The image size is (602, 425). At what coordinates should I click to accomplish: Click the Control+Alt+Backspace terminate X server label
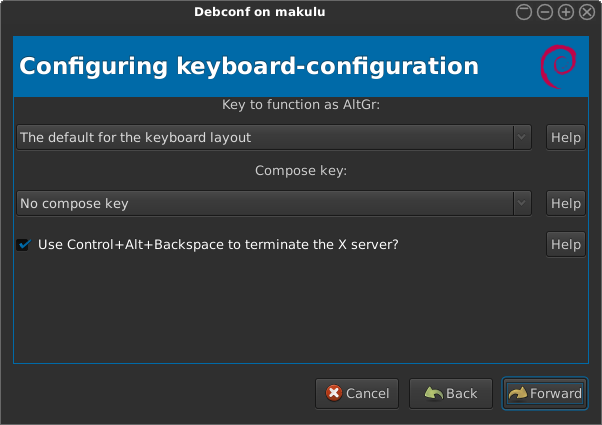pos(218,243)
